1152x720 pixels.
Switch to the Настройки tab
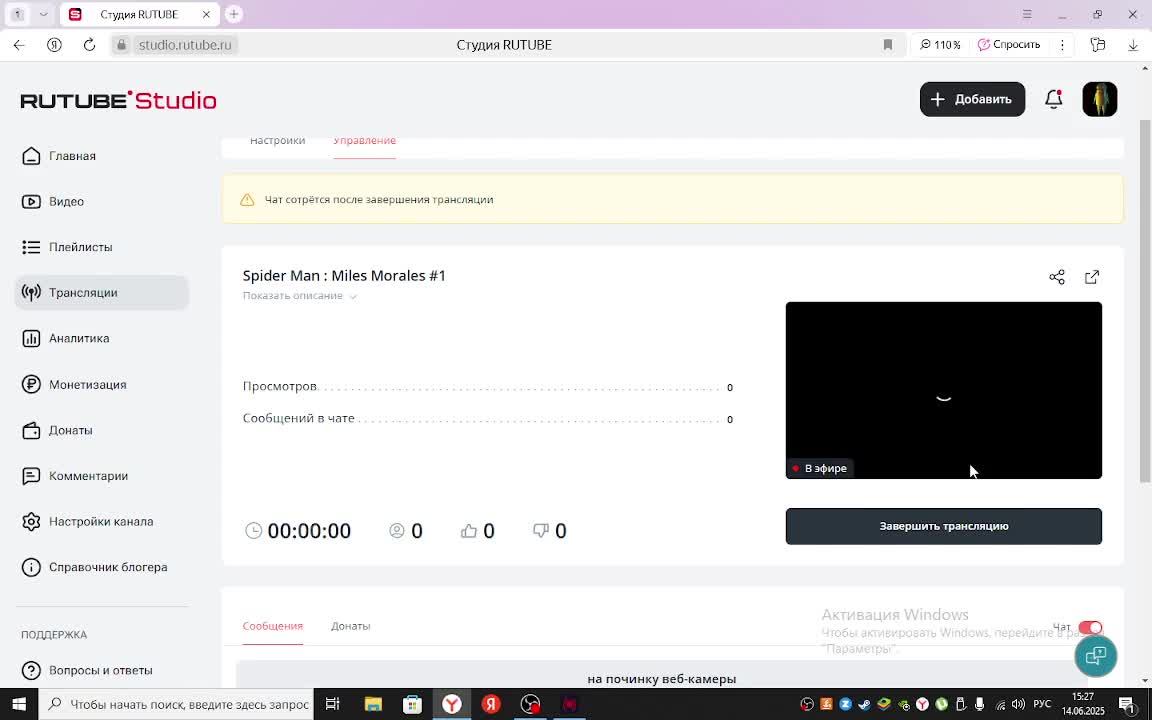point(277,141)
